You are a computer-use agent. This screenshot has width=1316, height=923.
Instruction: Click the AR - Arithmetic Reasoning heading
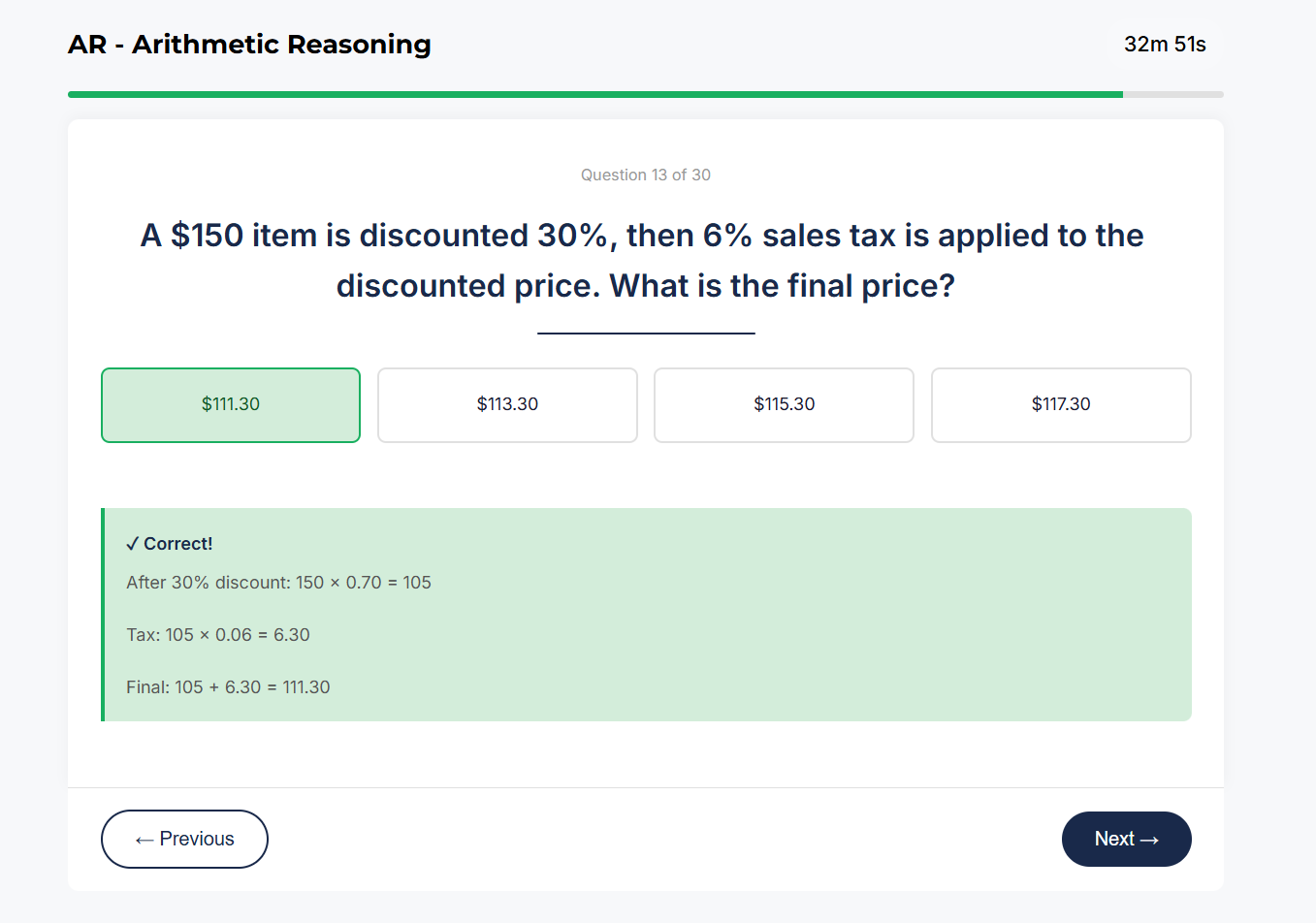[248, 45]
